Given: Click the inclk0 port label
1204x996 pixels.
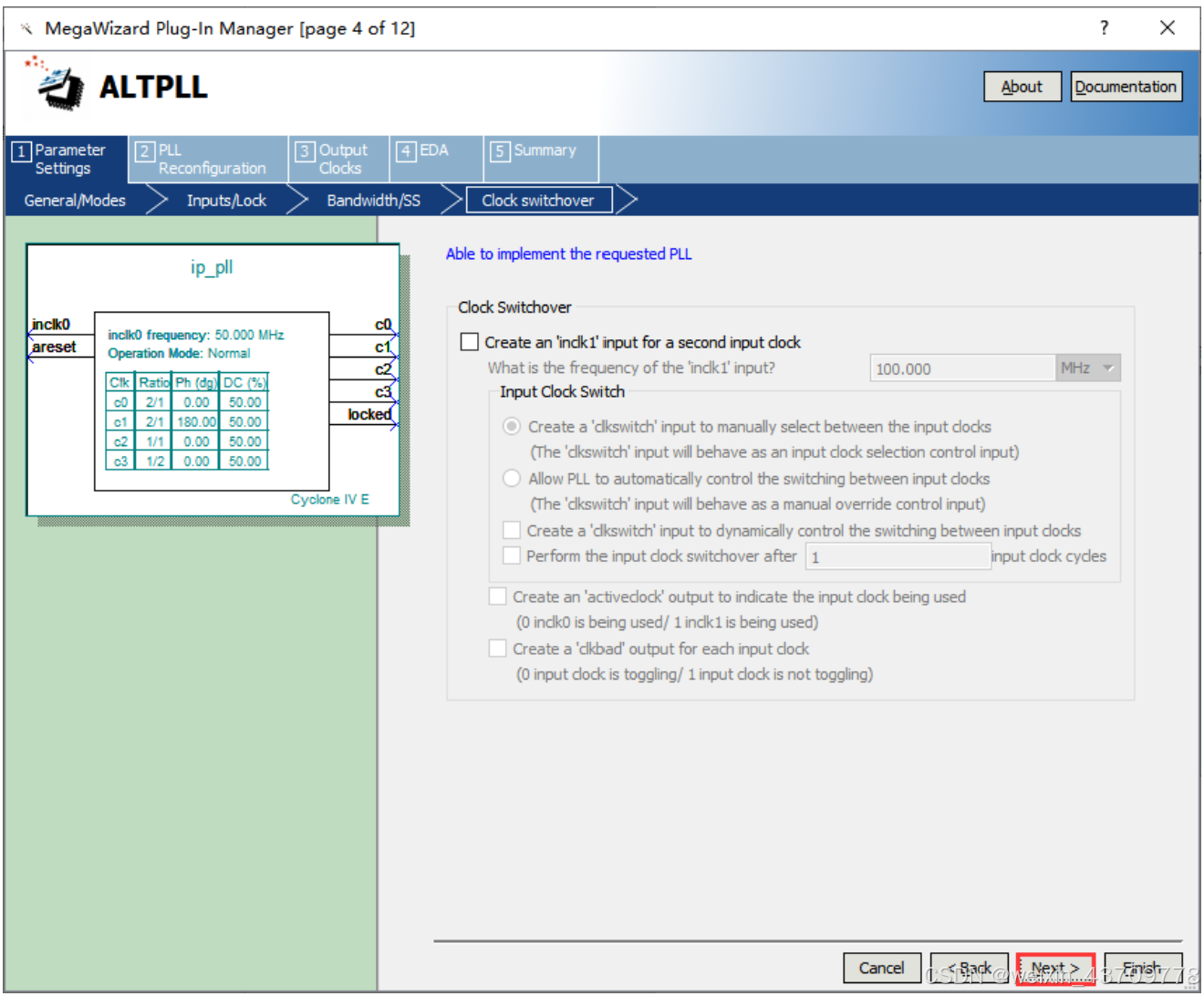Looking at the screenshot, I should click(51, 324).
